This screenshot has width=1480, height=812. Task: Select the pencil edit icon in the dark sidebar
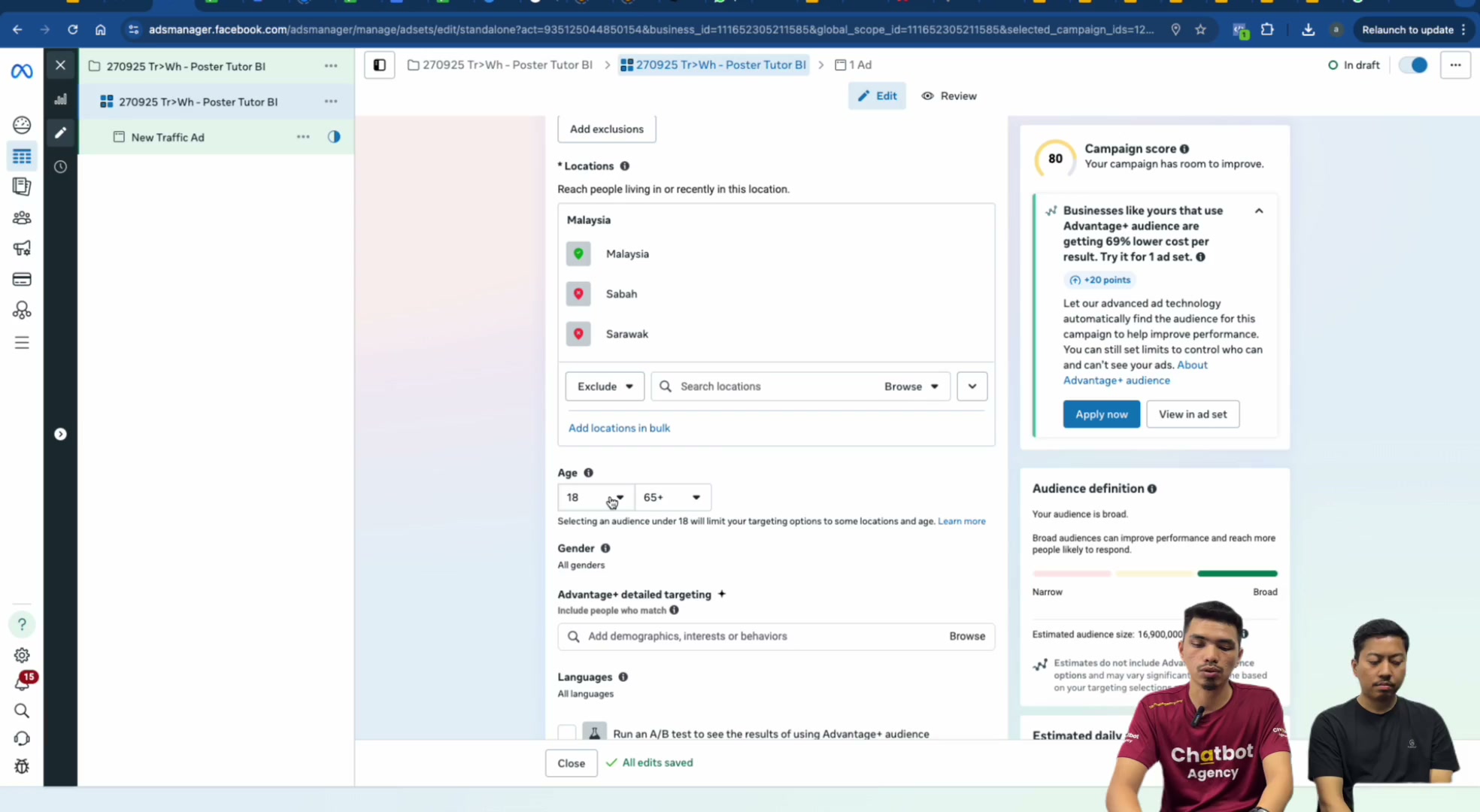point(60,133)
